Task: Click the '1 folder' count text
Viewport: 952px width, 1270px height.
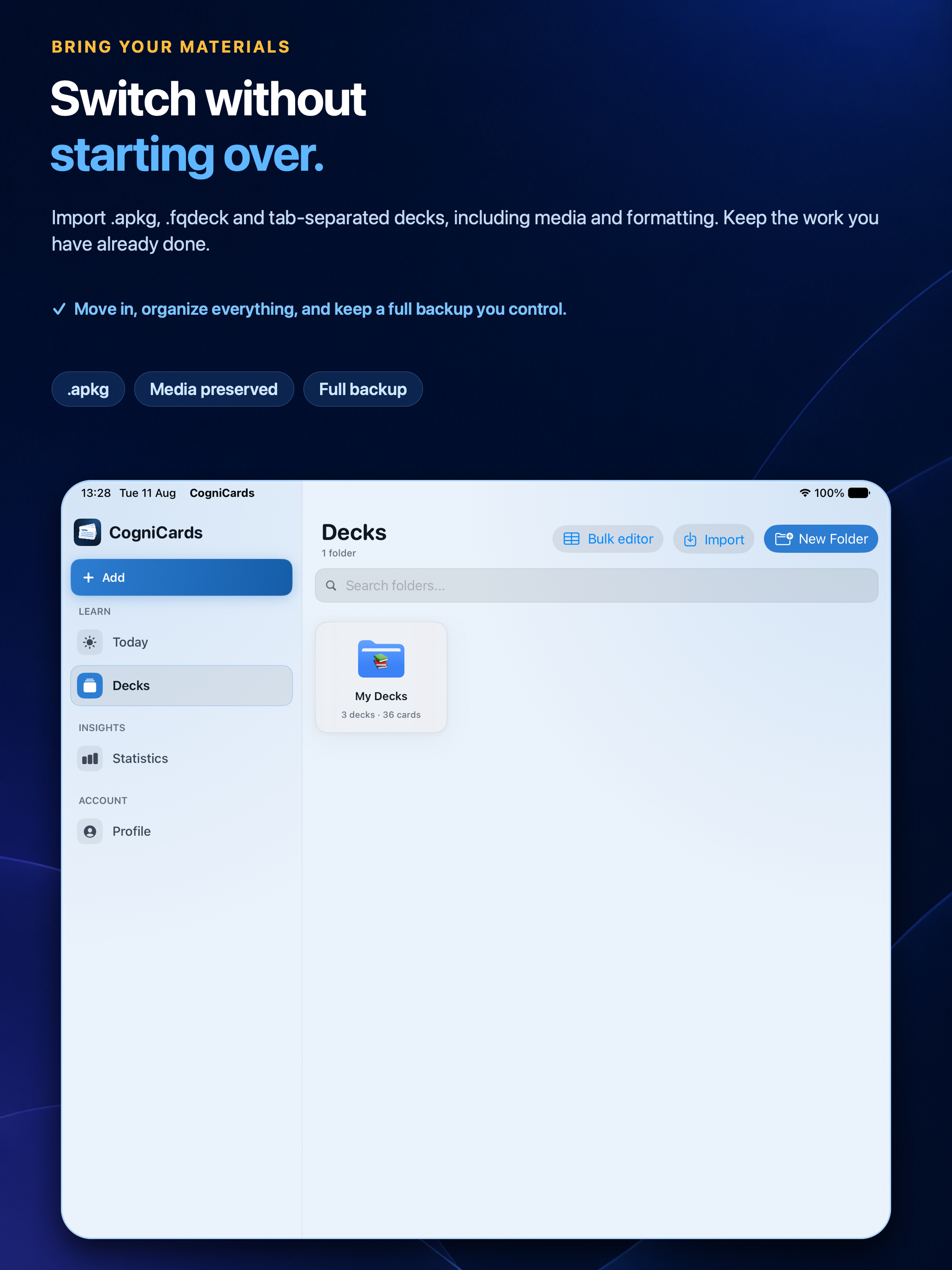Action: 339,553
